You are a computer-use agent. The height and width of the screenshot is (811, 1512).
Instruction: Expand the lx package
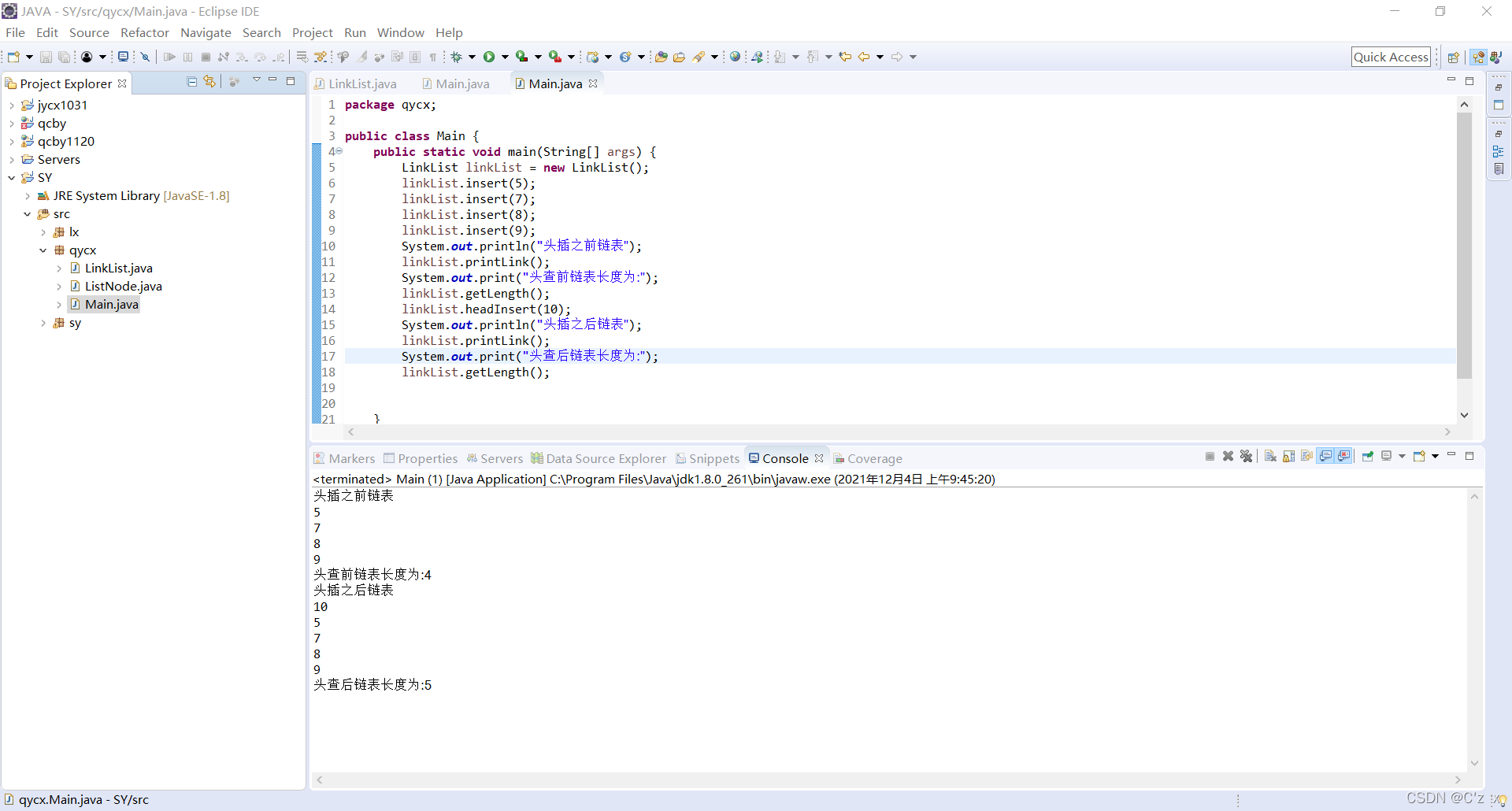(43, 232)
